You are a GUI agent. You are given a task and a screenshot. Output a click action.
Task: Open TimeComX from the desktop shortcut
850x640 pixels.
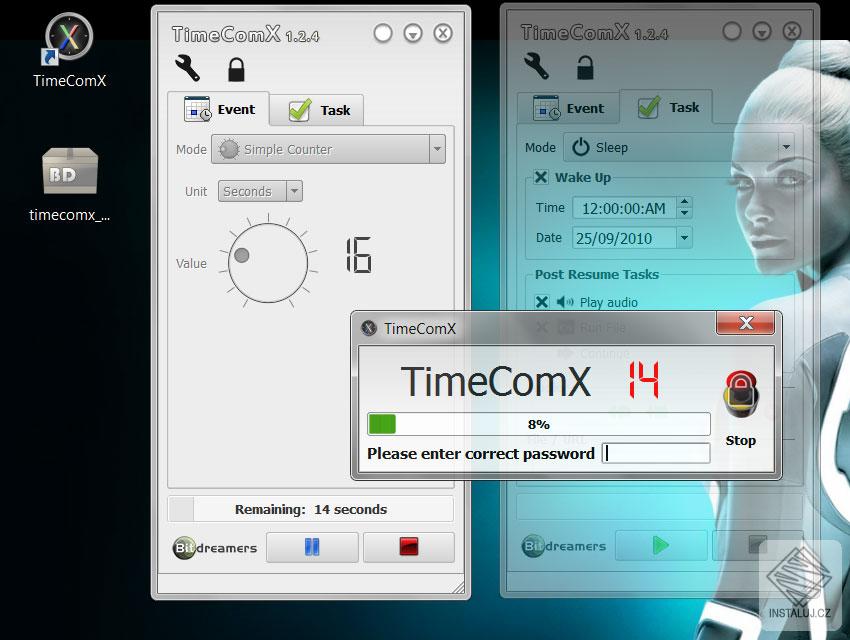coord(68,40)
